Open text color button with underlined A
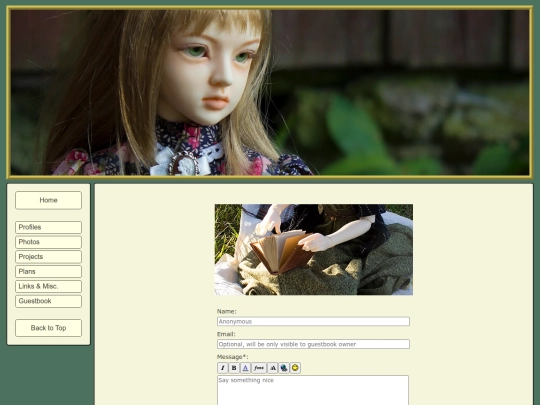This screenshot has height=405, width=540. [245, 368]
